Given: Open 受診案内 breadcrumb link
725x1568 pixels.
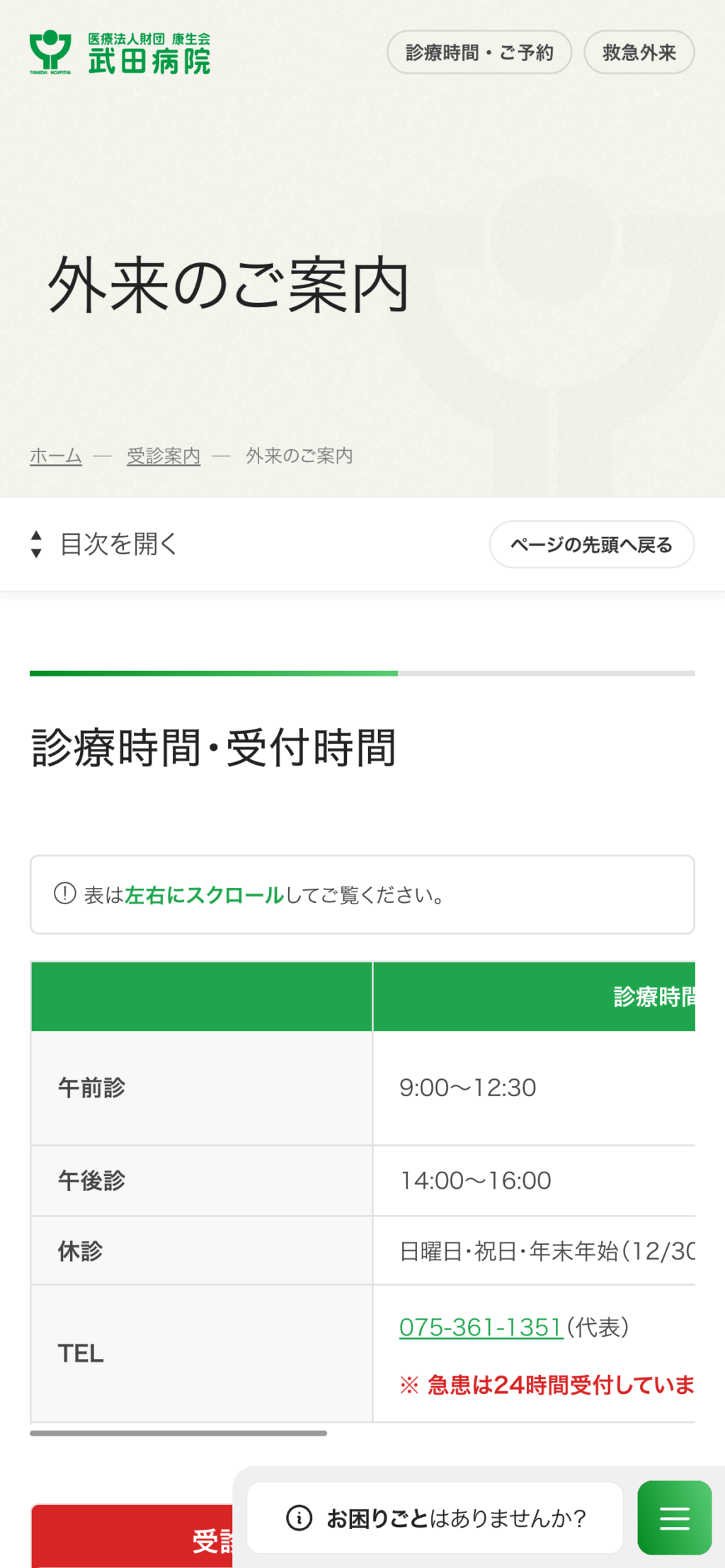Looking at the screenshot, I should click(x=164, y=456).
